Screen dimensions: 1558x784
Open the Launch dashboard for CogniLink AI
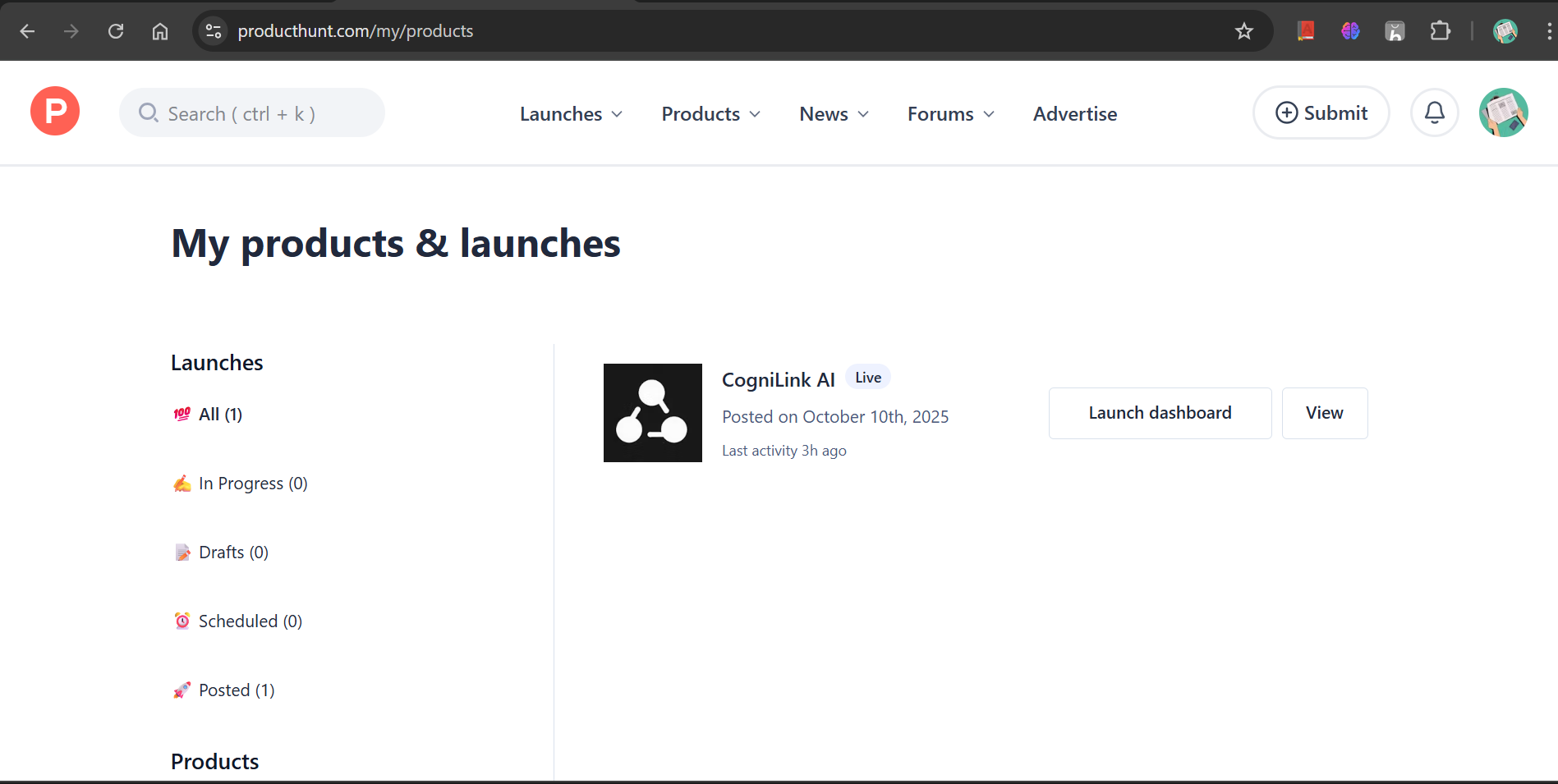[1160, 413]
